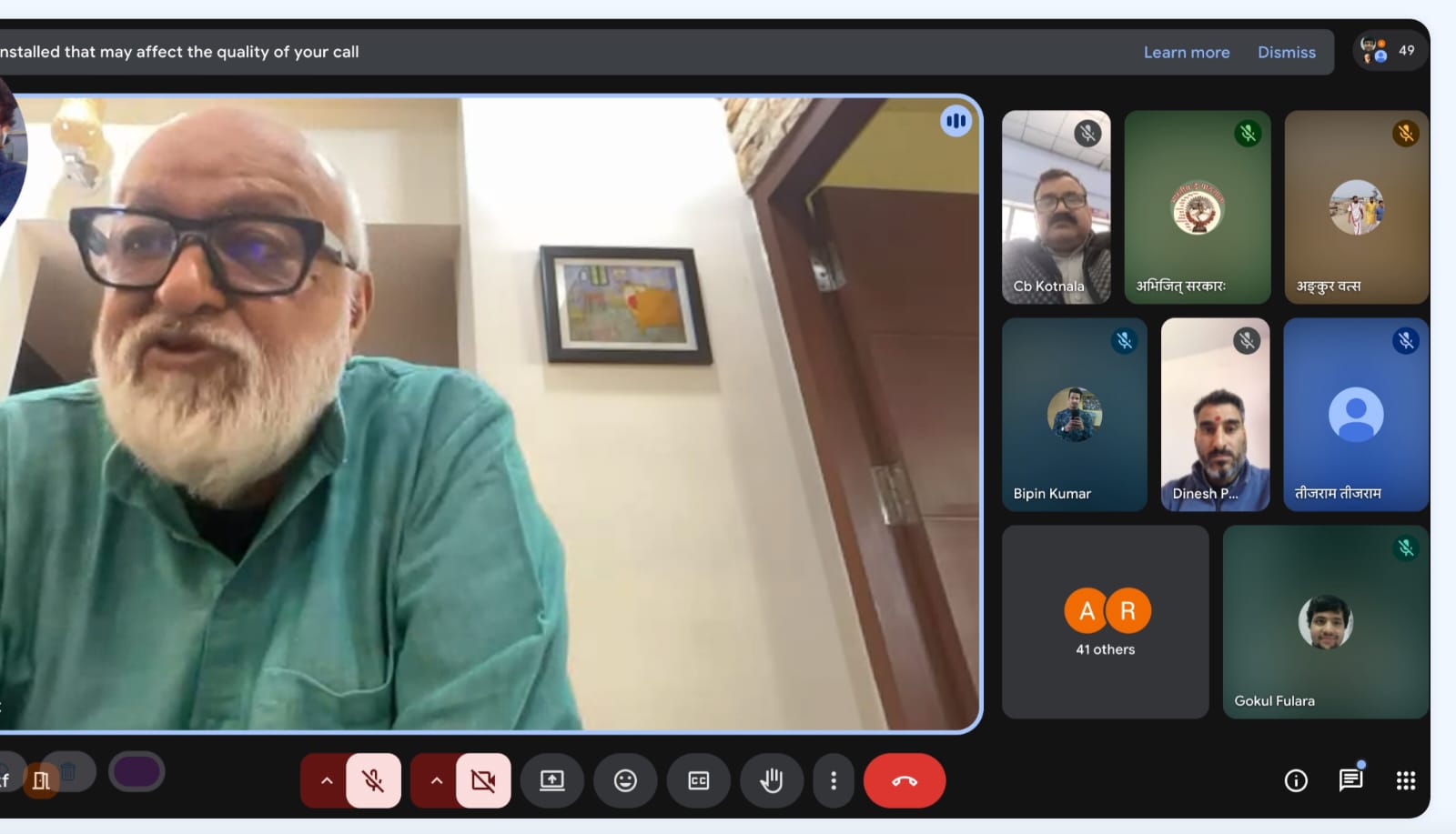Open the emoji reactions picker
The height and width of the screenshot is (834, 1456).
(x=625, y=780)
